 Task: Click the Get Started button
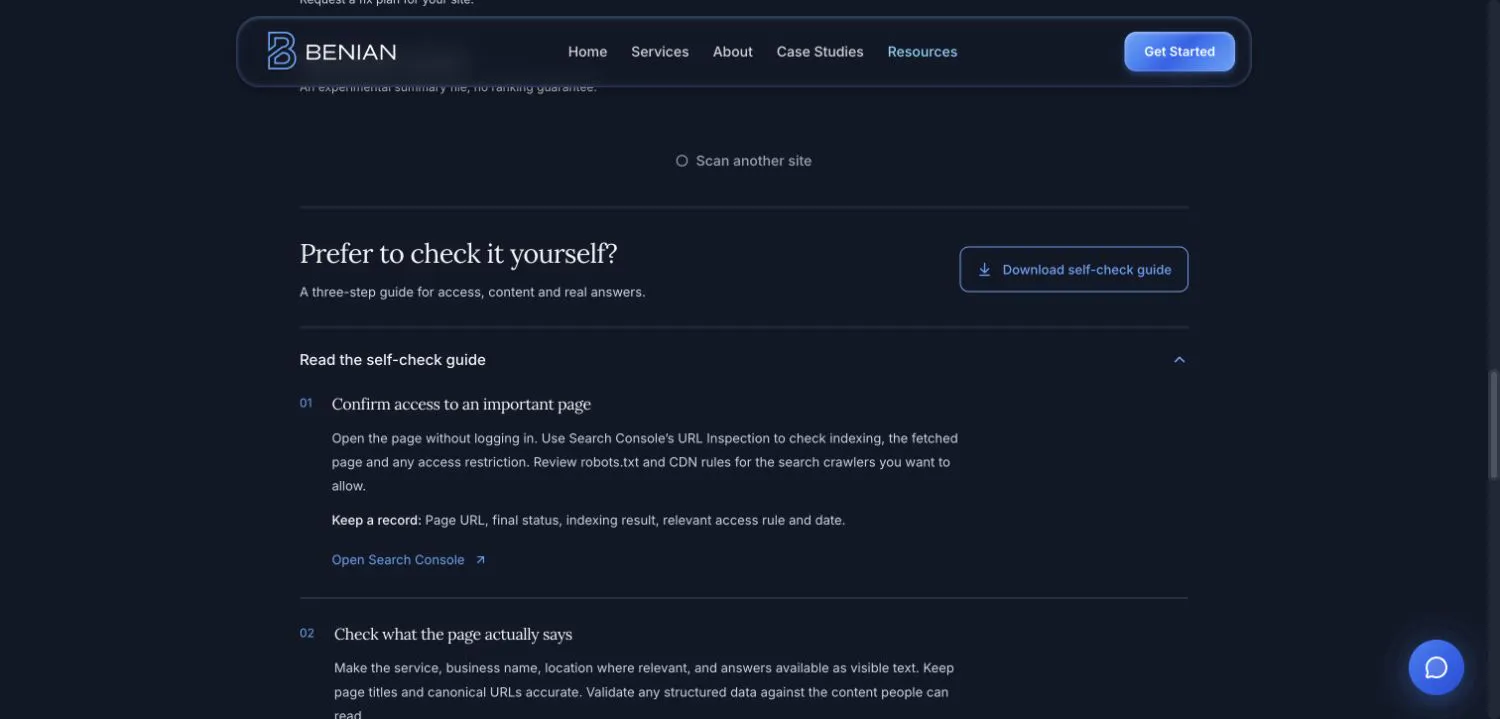pos(1179,52)
